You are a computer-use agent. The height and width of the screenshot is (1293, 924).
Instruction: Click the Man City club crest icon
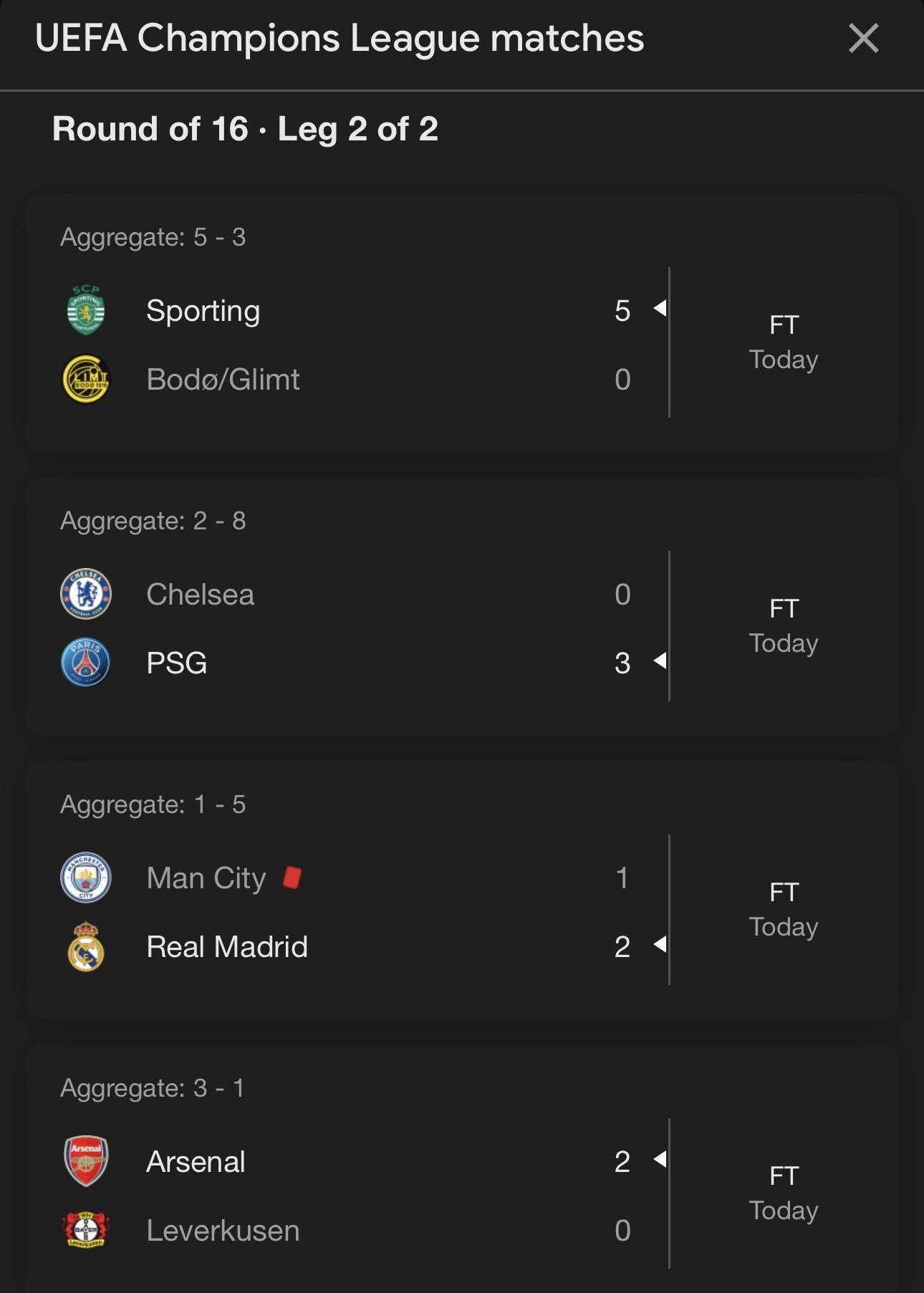pyautogui.click(x=86, y=878)
